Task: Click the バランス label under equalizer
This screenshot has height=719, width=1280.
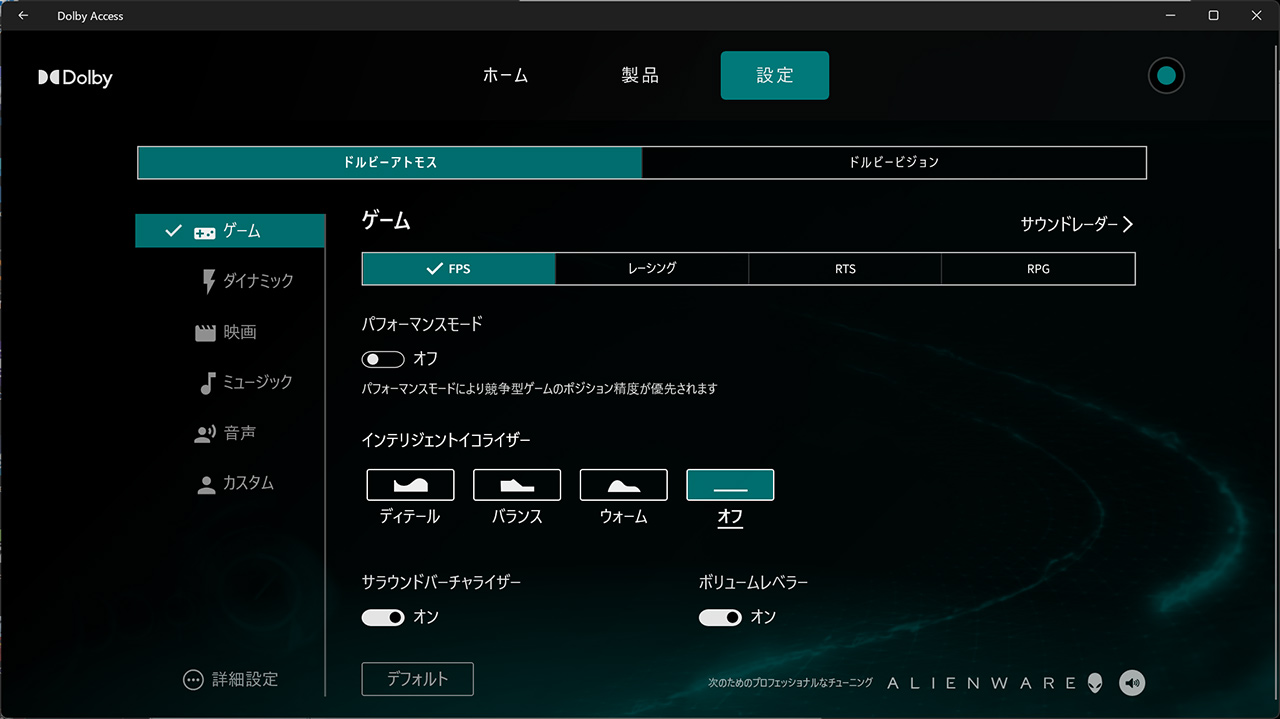Action: [517, 517]
